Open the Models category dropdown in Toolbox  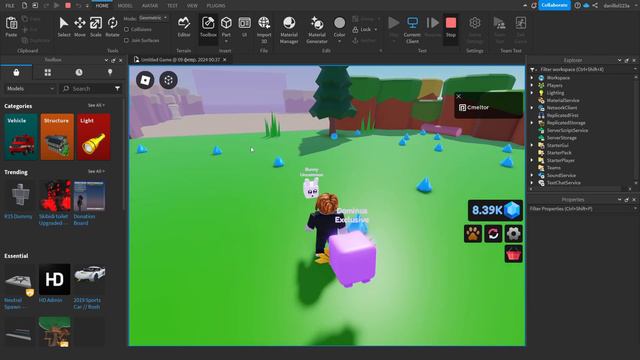[x=30, y=89]
